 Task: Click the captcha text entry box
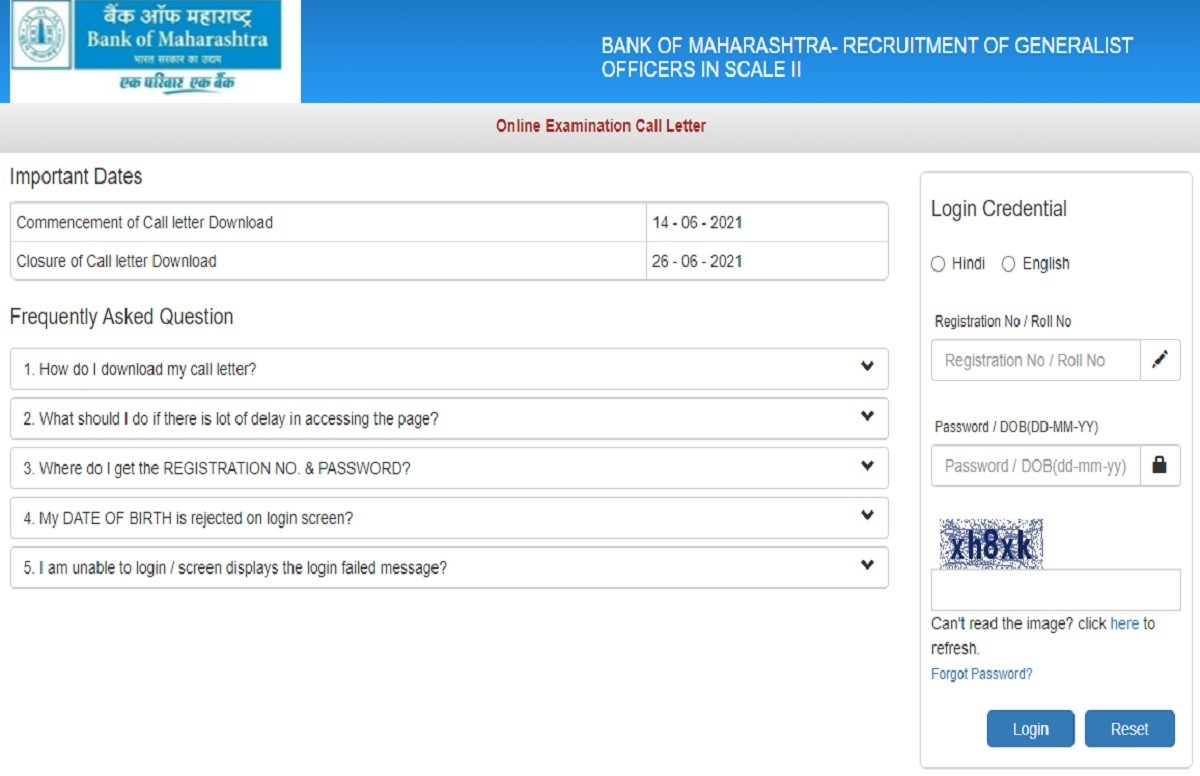[x=1055, y=590]
